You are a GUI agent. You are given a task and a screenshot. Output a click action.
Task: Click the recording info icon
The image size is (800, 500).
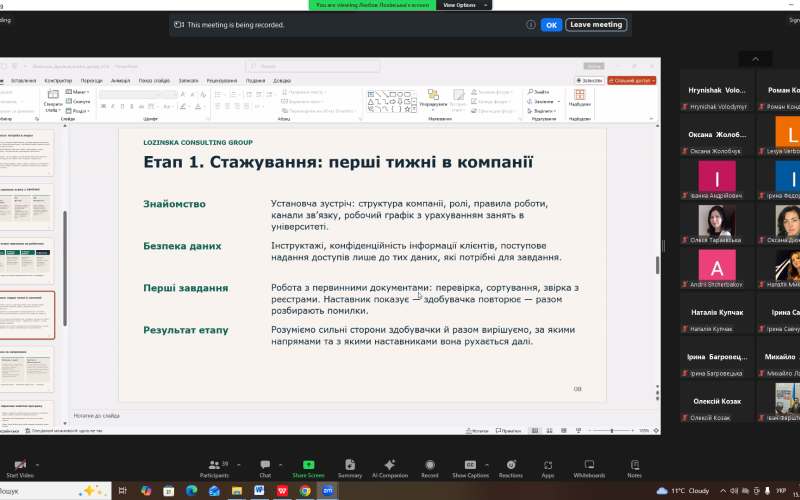(x=531, y=24)
